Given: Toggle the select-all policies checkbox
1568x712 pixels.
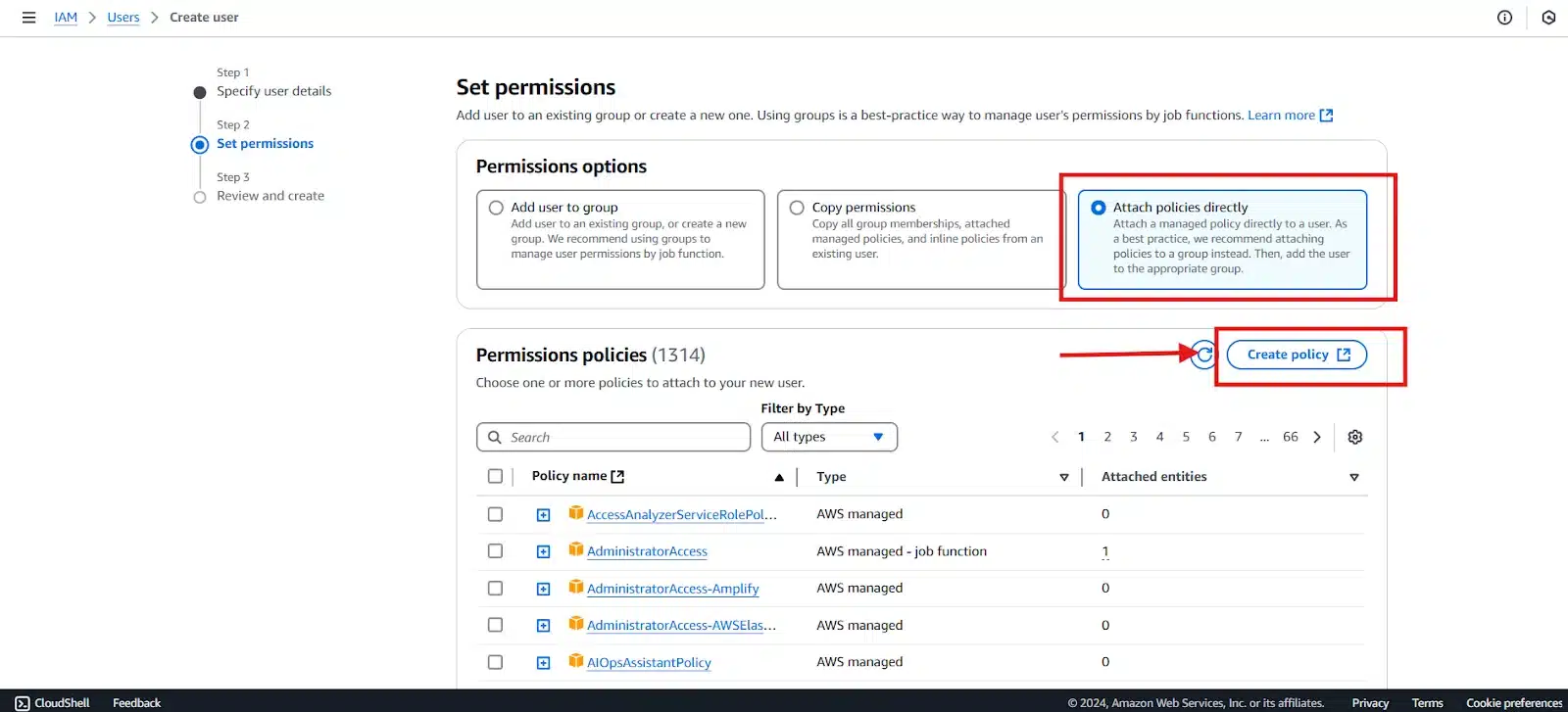Looking at the screenshot, I should click(495, 476).
